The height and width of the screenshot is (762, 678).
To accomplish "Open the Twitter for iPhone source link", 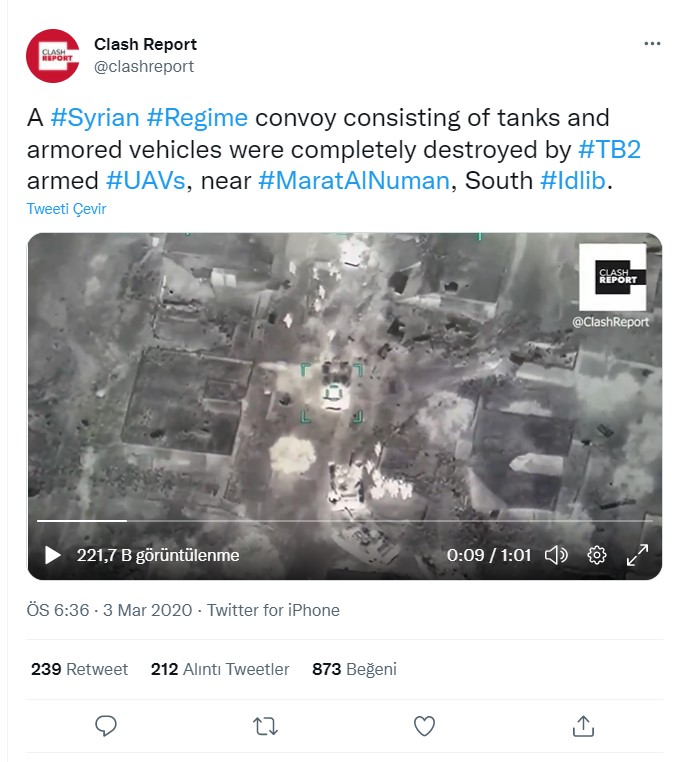I will click(x=273, y=610).
